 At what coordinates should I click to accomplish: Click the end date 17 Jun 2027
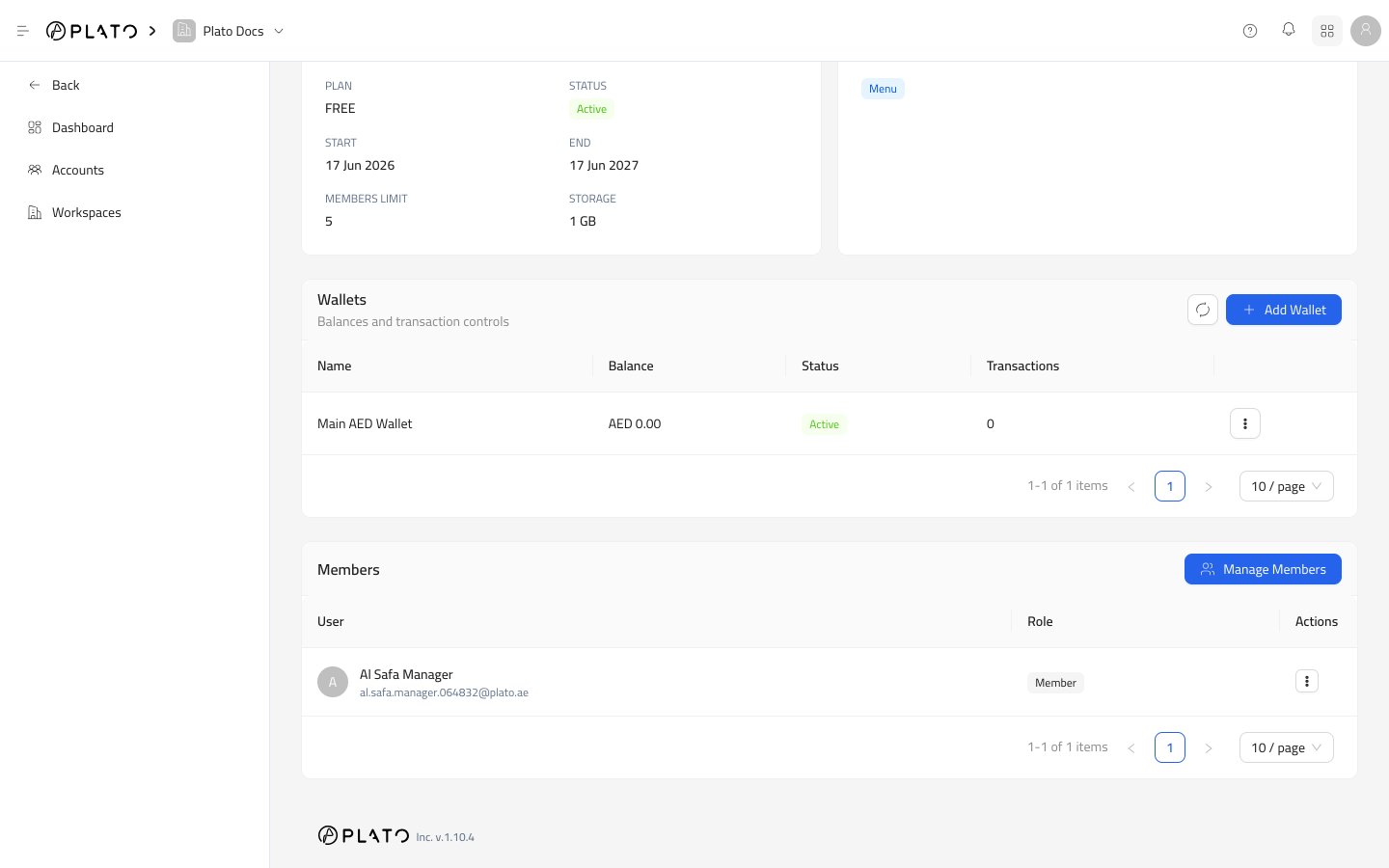point(604,165)
